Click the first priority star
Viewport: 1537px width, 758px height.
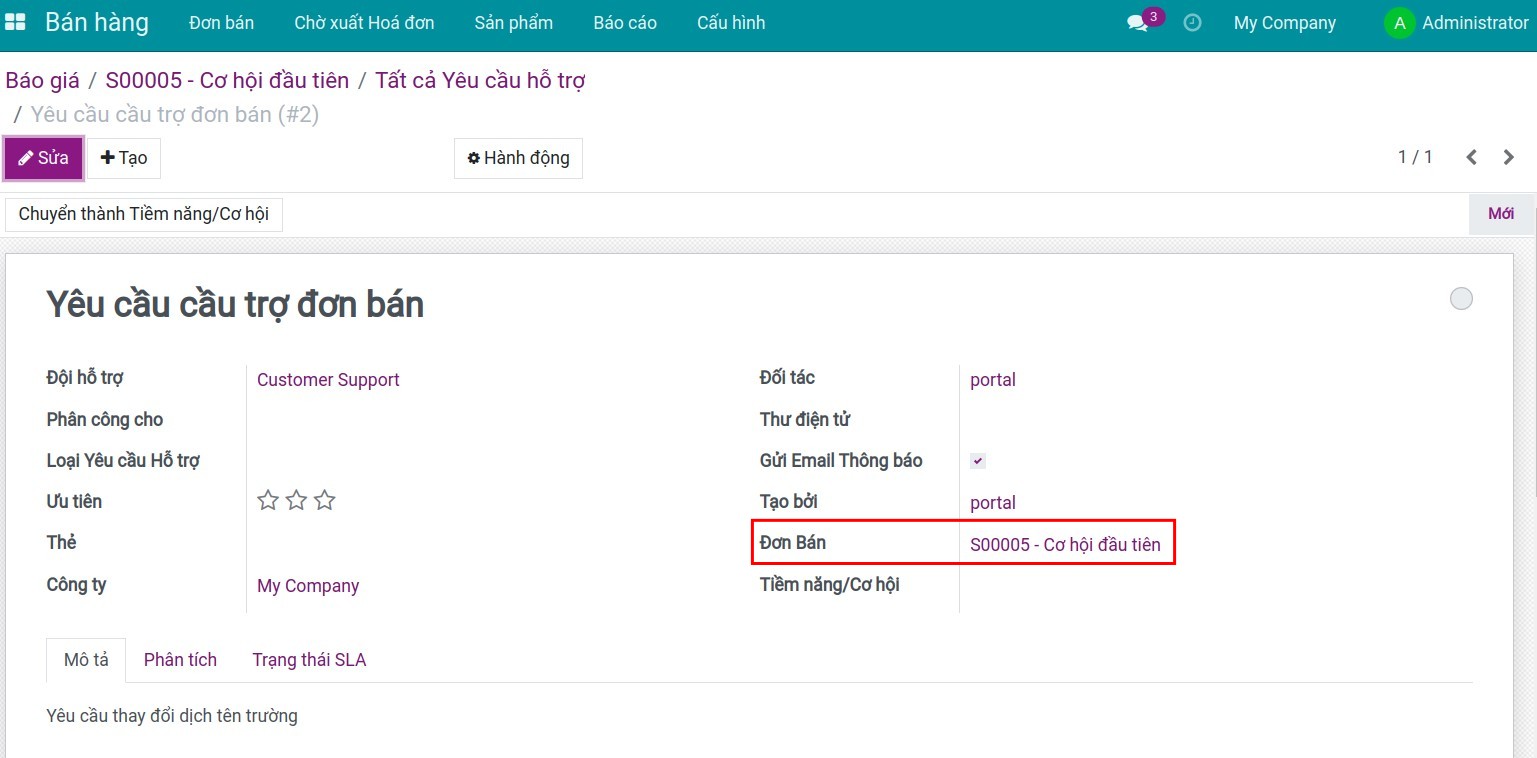pos(268,501)
